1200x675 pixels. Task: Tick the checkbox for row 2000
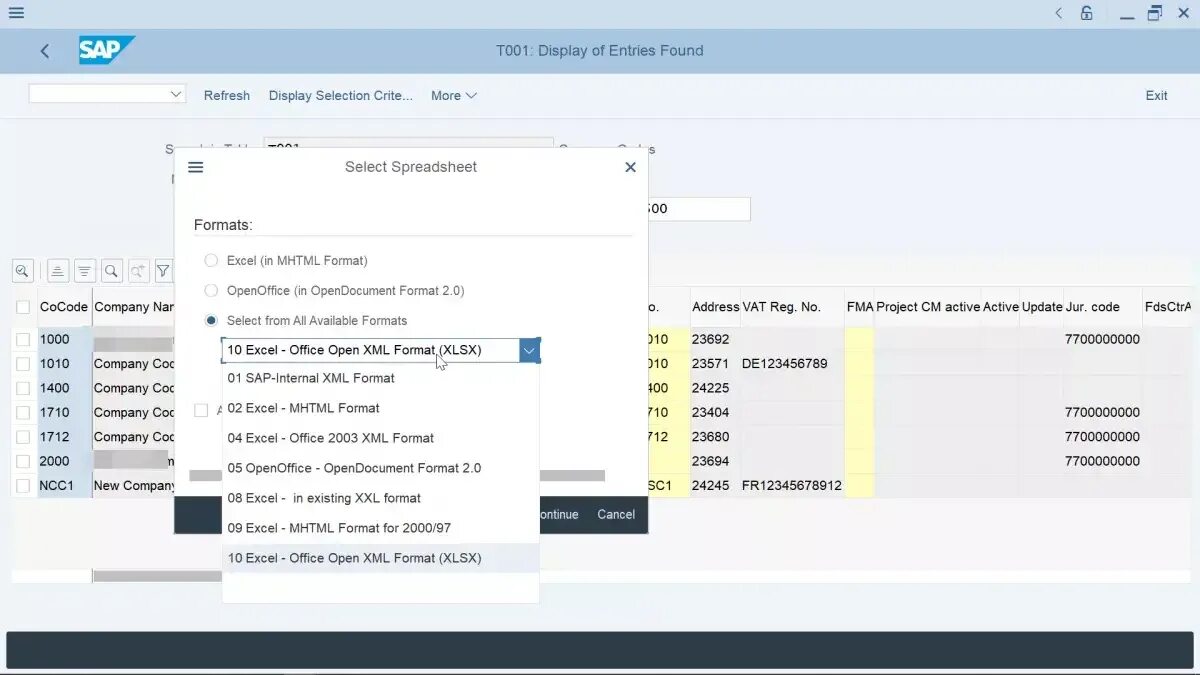(x=23, y=461)
